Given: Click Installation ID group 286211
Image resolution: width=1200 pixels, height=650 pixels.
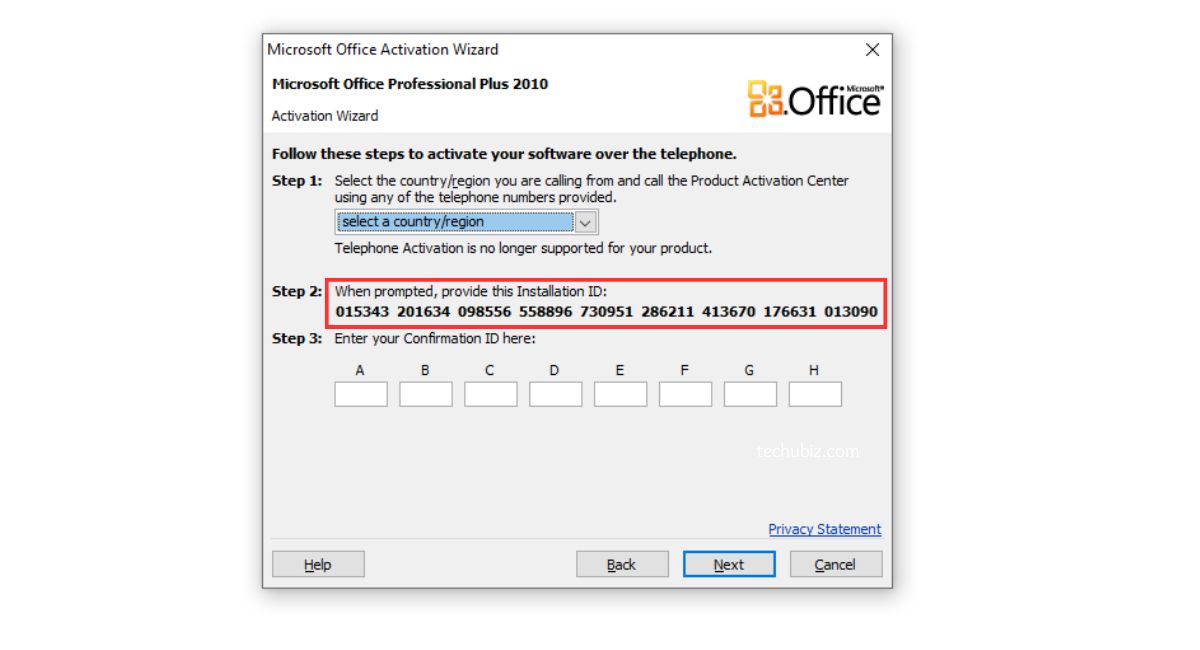Looking at the screenshot, I should [x=668, y=312].
